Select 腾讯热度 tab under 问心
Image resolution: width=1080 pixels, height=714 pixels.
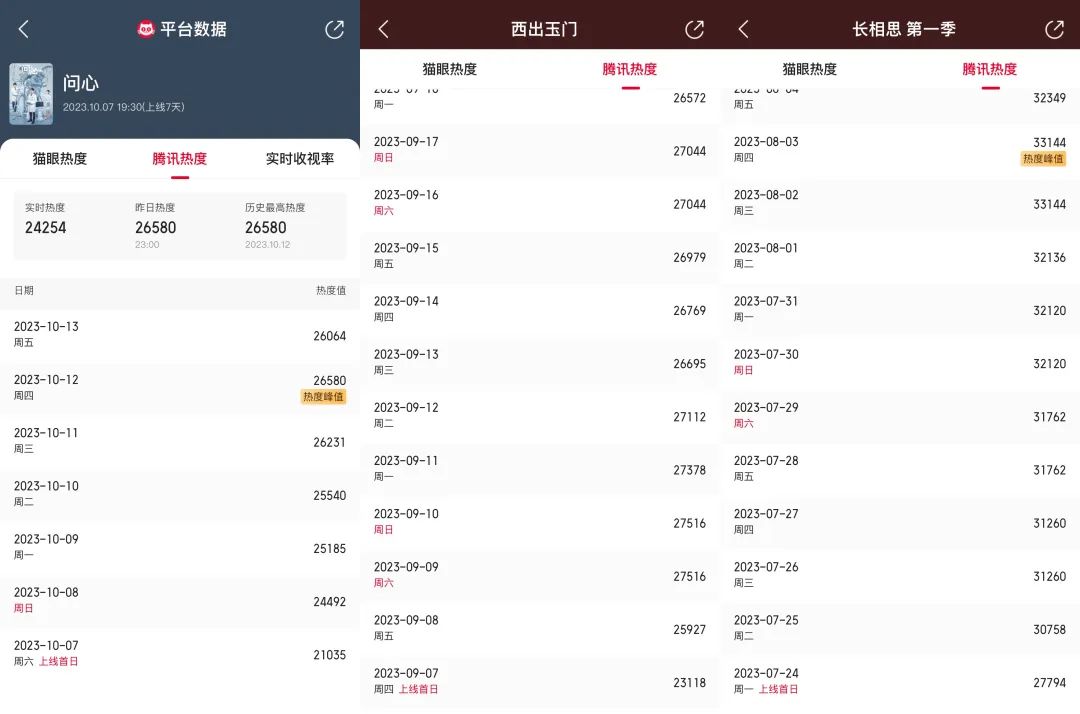click(180, 159)
